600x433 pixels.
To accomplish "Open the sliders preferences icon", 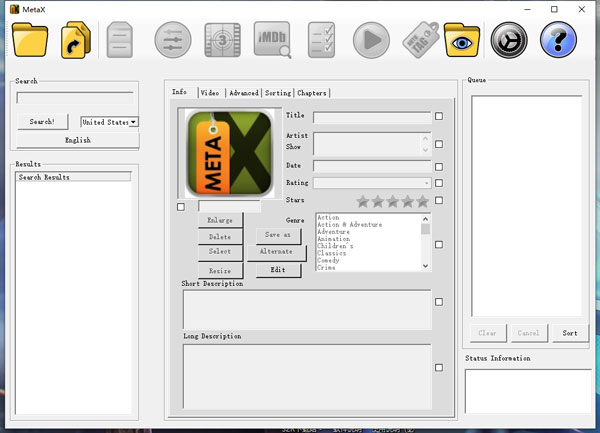I will (x=173, y=40).
